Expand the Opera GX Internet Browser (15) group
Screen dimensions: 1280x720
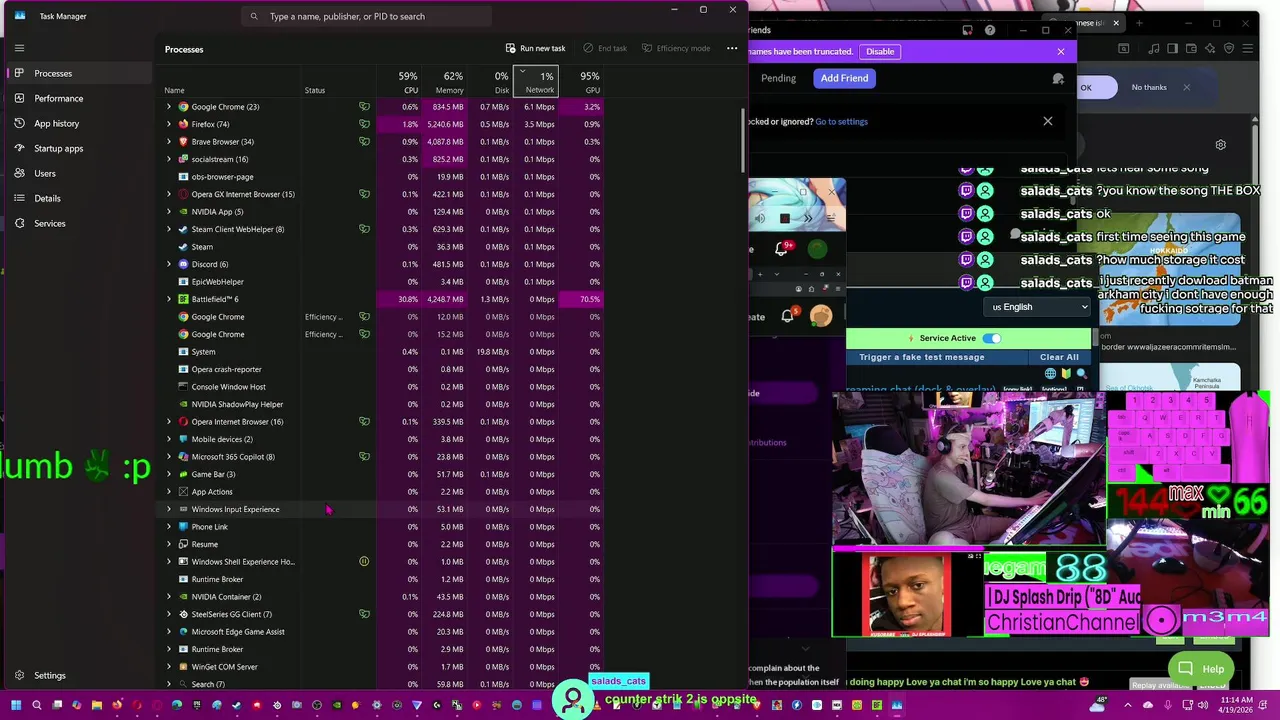(169, 194)
